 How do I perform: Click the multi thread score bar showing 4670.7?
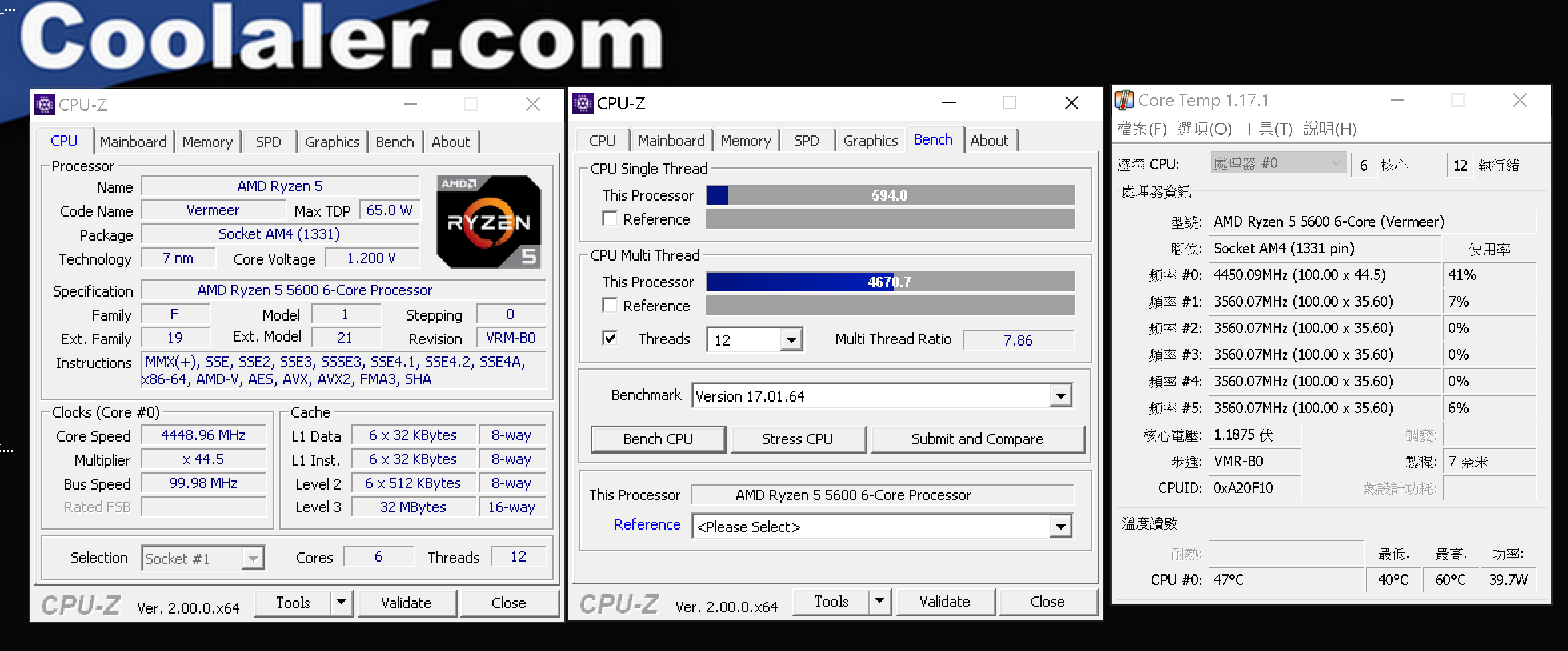(890, 282)
